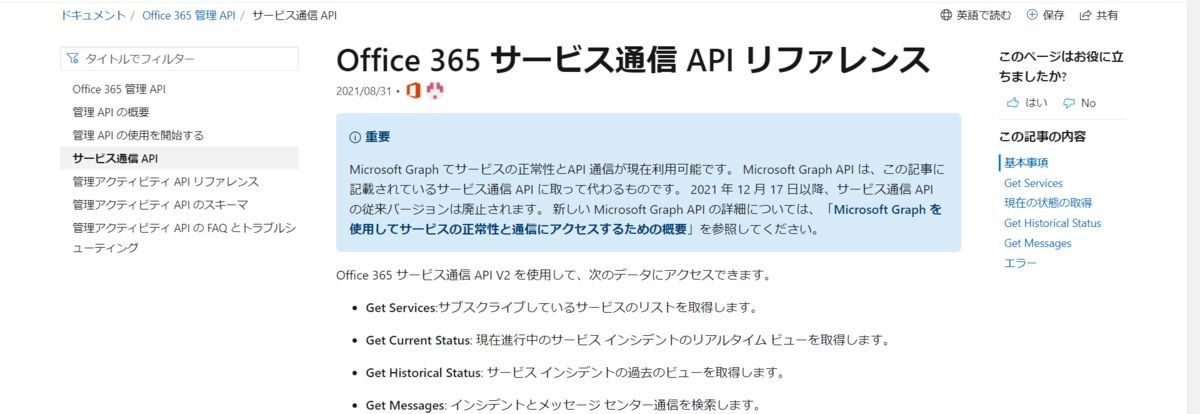Click the info icon beside 重要
1200x414 pixels.
(355, 137)
